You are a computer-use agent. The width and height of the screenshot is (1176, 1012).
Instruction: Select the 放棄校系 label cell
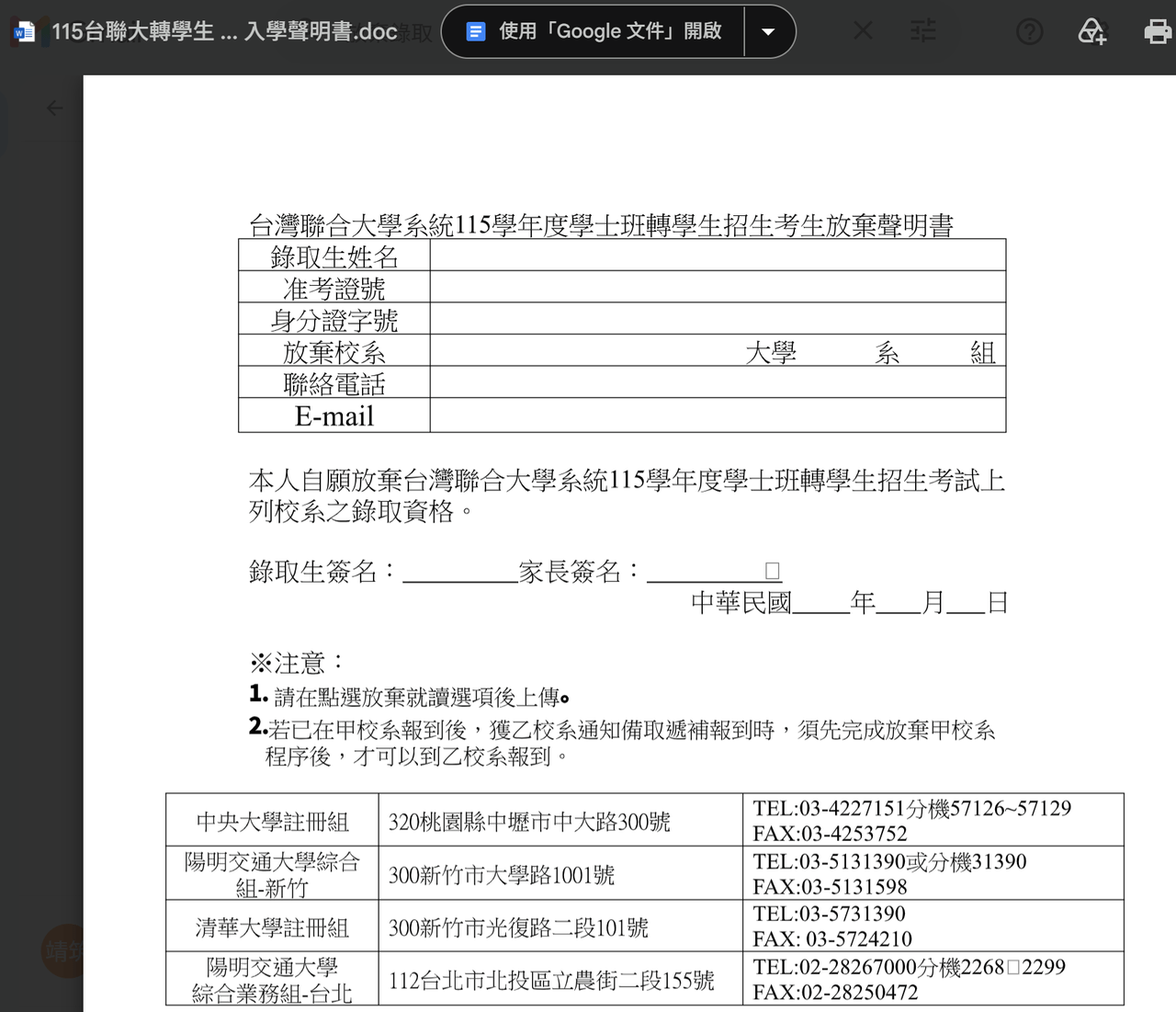[334, 351]
